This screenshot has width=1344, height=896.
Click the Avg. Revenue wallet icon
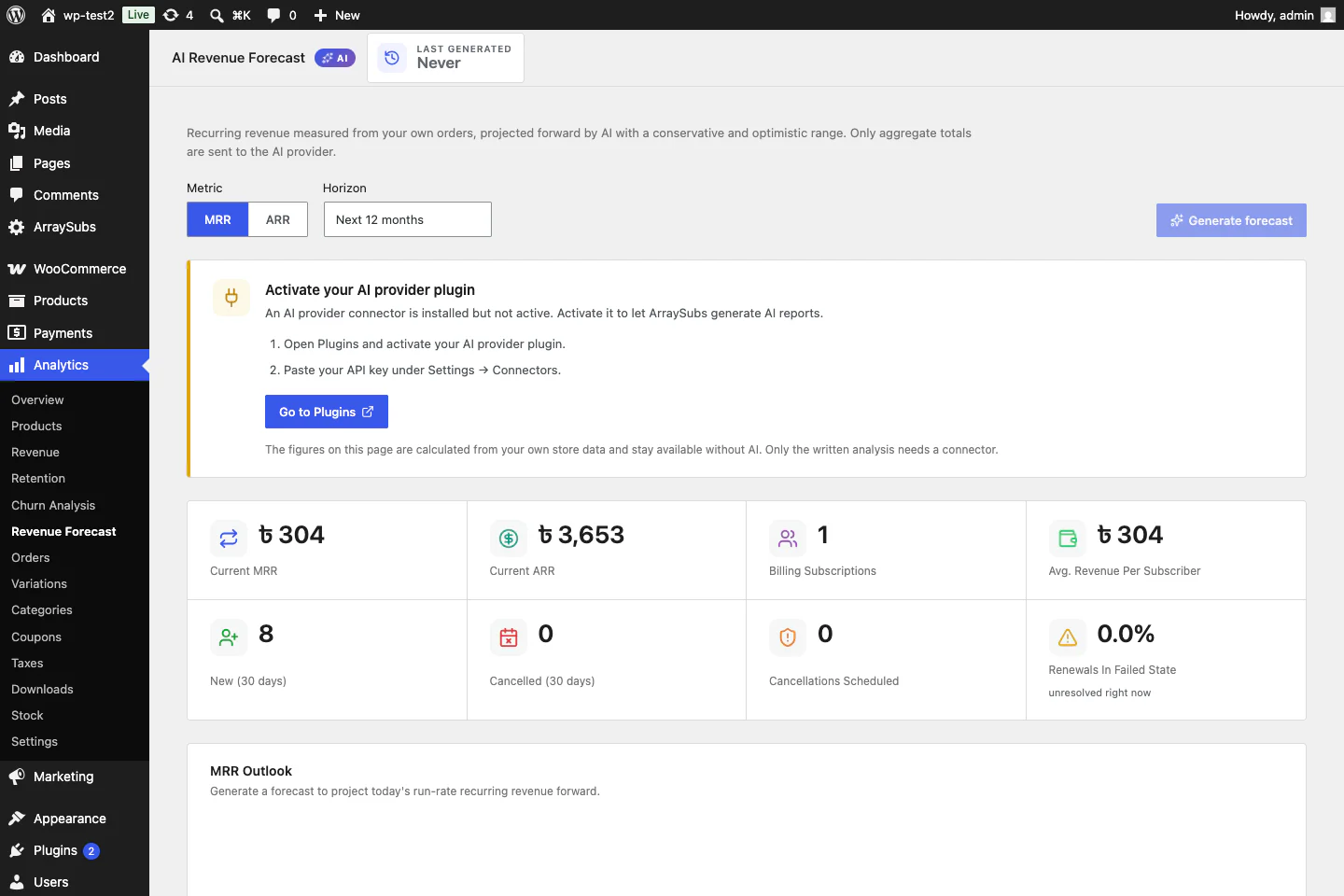(1068, 539)
